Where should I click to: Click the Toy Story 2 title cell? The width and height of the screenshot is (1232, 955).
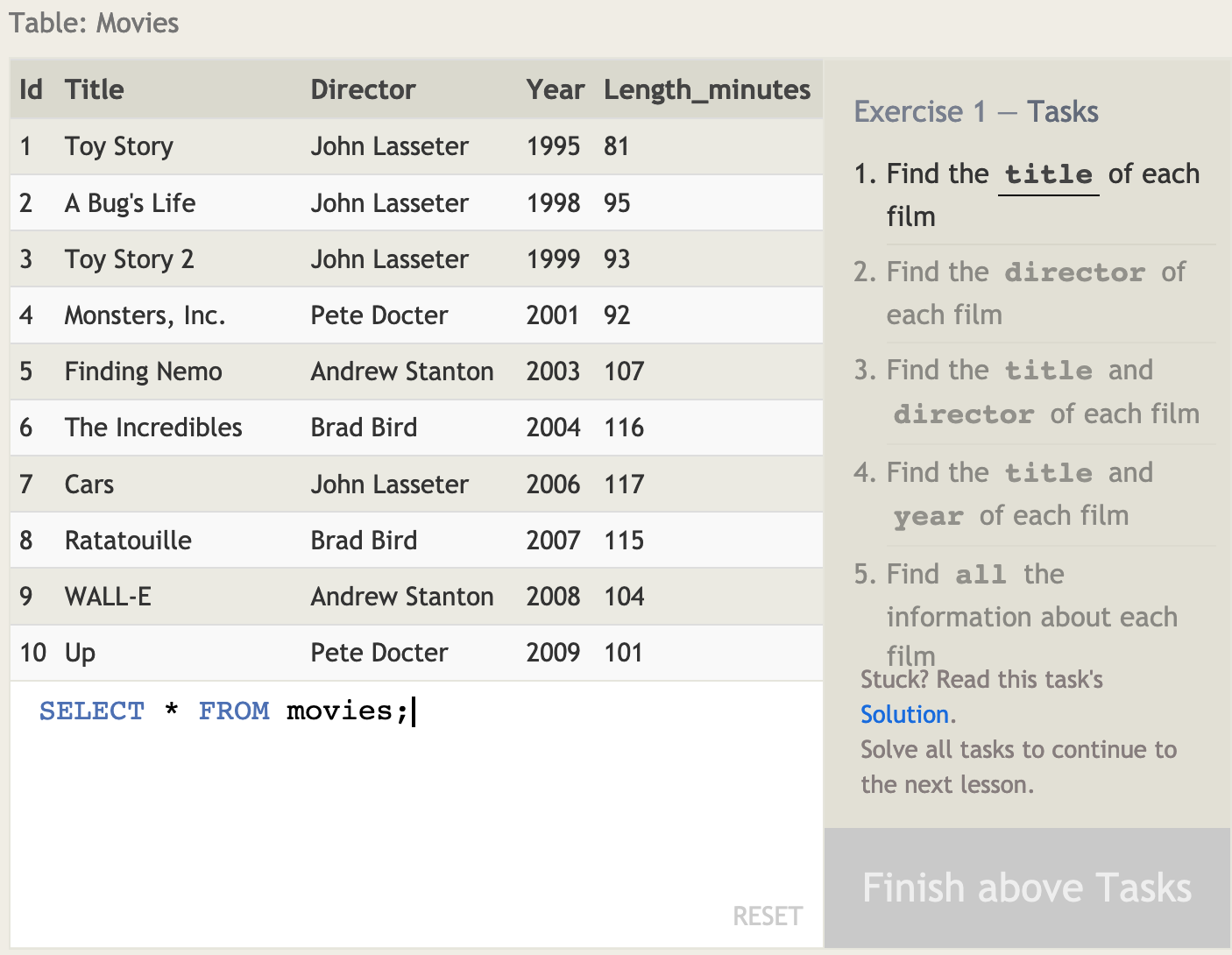[129, 259]
